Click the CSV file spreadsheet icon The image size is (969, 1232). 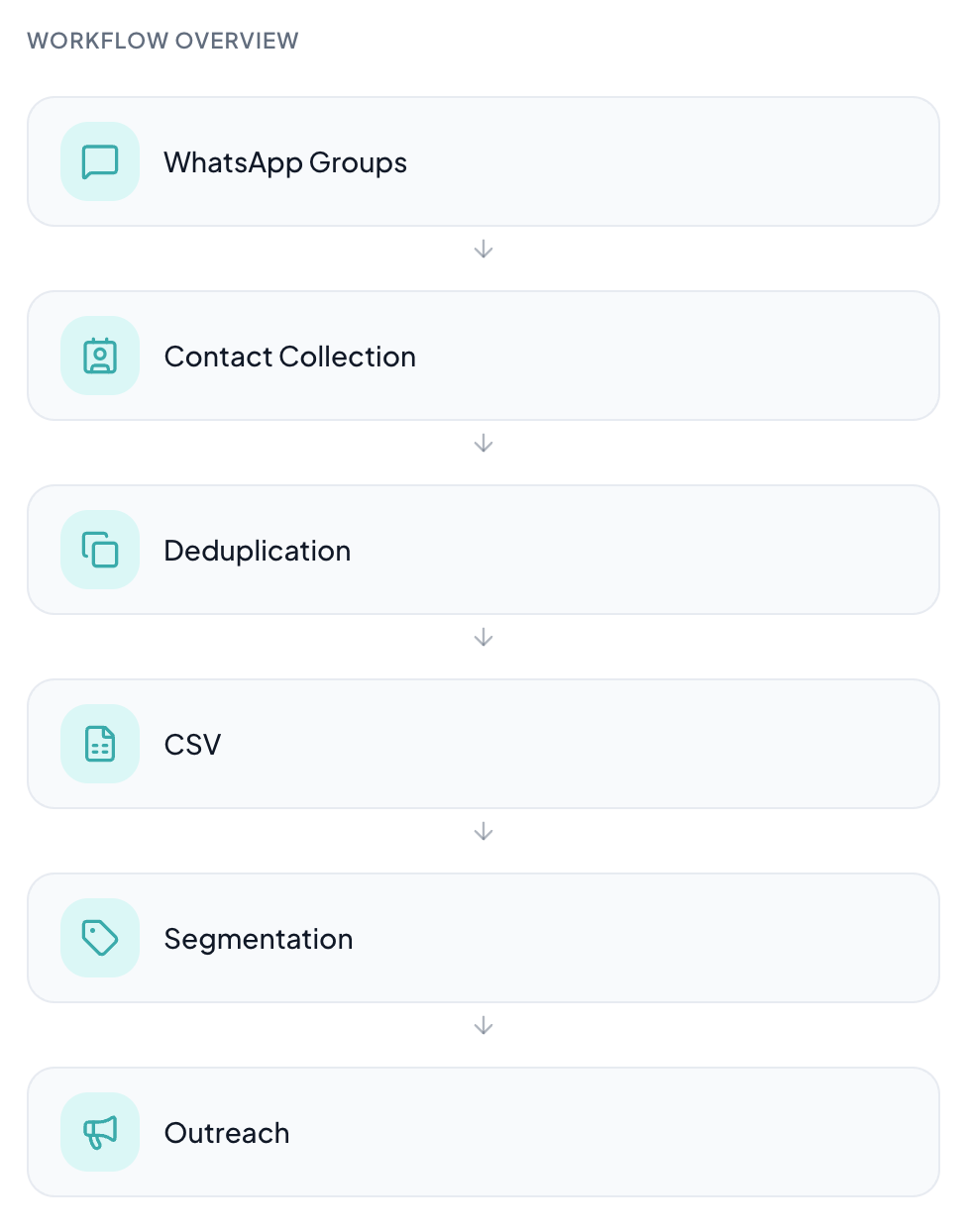pyautogui.click(x=100, y=744)
